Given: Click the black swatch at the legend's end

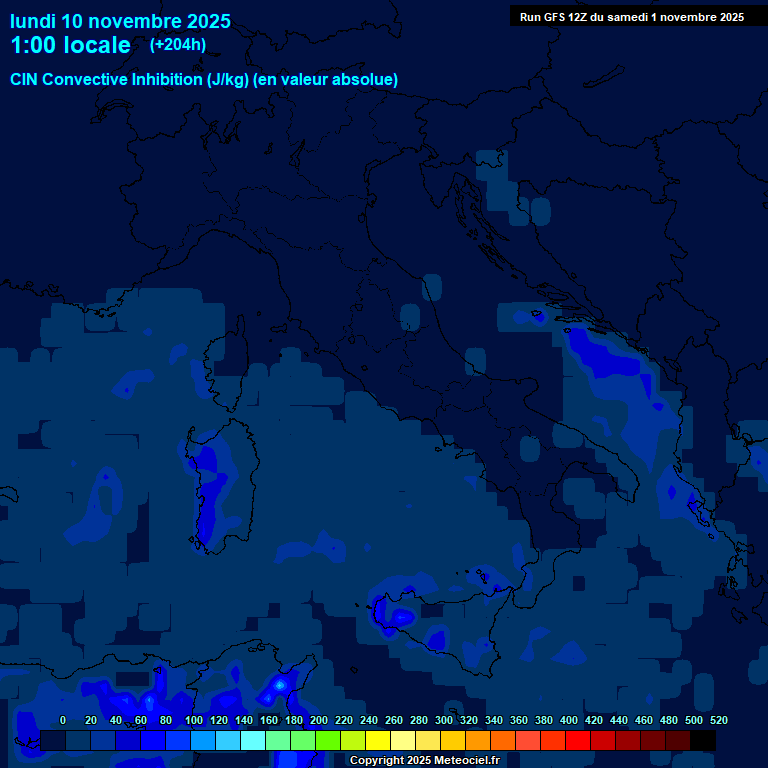Looking at the screenshot, I should (703, 741).
